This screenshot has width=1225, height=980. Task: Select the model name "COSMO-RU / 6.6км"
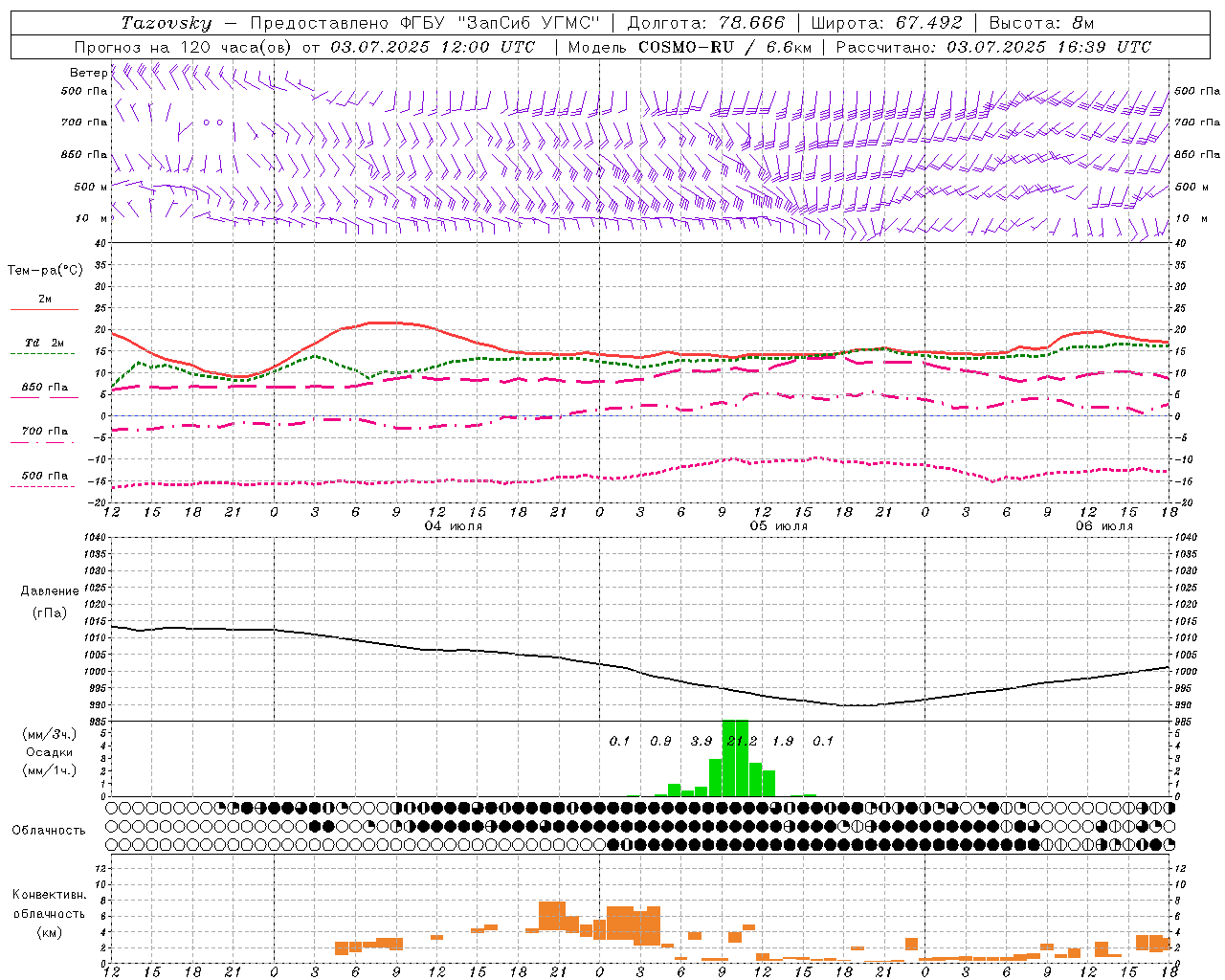724,47
